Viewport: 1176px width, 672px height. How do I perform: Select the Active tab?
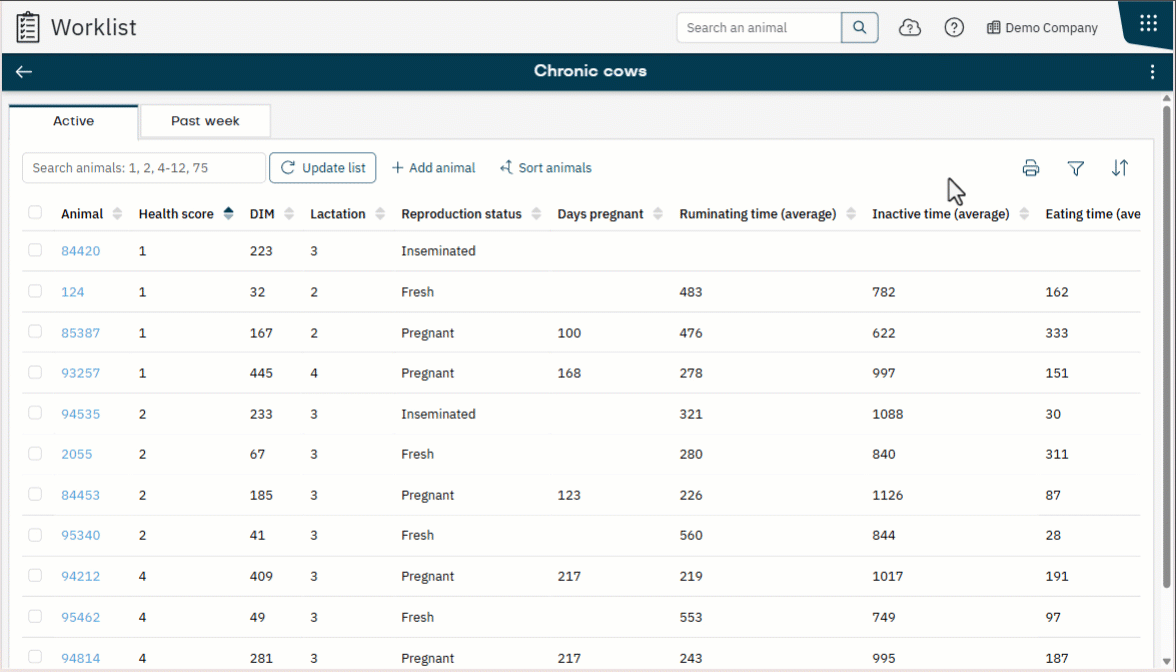(x=74, y=121)
